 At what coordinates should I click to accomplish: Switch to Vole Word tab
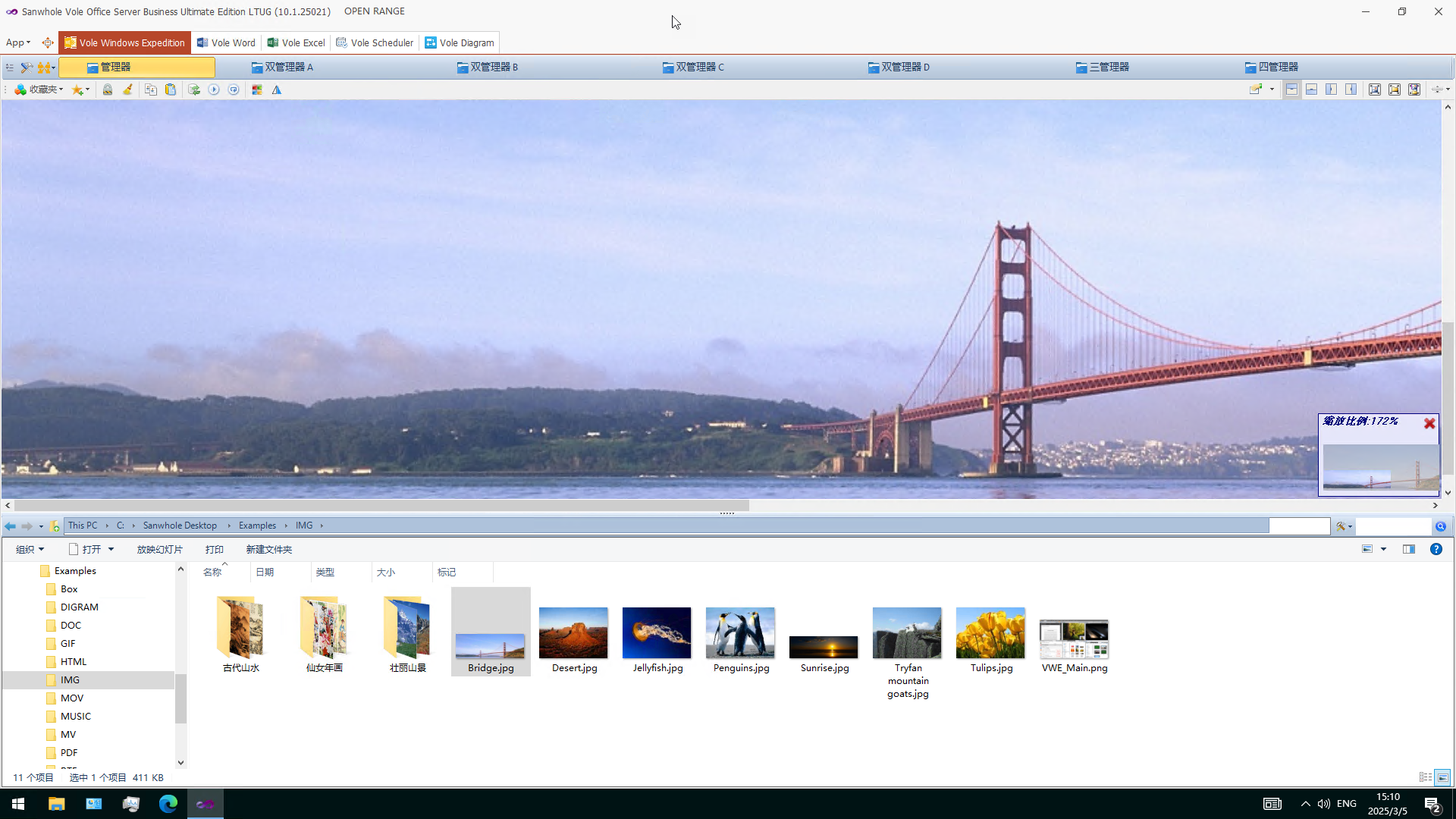(226, 43)
